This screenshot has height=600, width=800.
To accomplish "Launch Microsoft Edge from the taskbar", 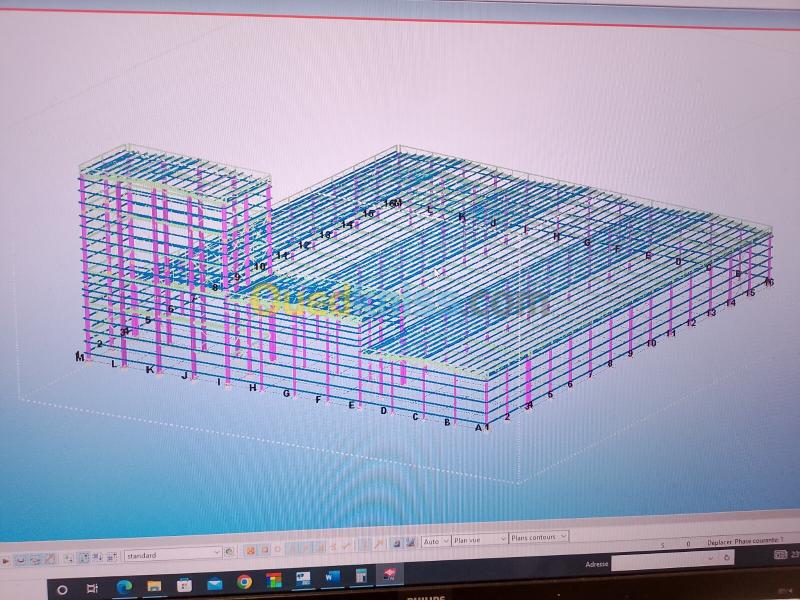I will point(124,587).
